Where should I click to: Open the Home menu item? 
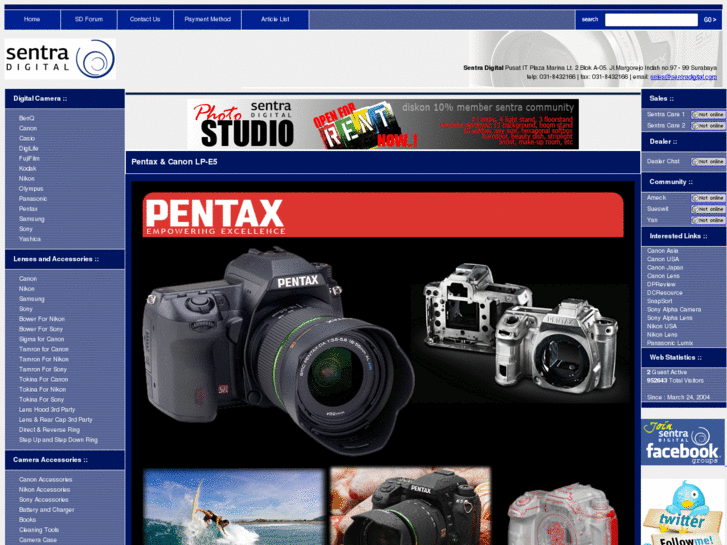coord(32,19)
